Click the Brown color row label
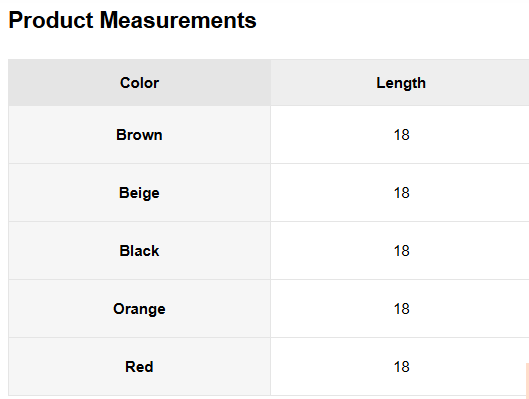 coord(139,135)
